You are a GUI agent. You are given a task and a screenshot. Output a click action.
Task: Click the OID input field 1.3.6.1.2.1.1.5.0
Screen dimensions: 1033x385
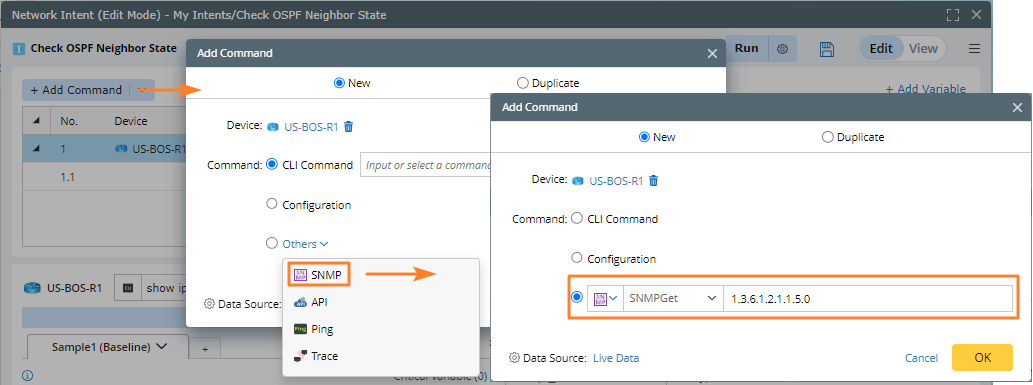tap(868, 299)
